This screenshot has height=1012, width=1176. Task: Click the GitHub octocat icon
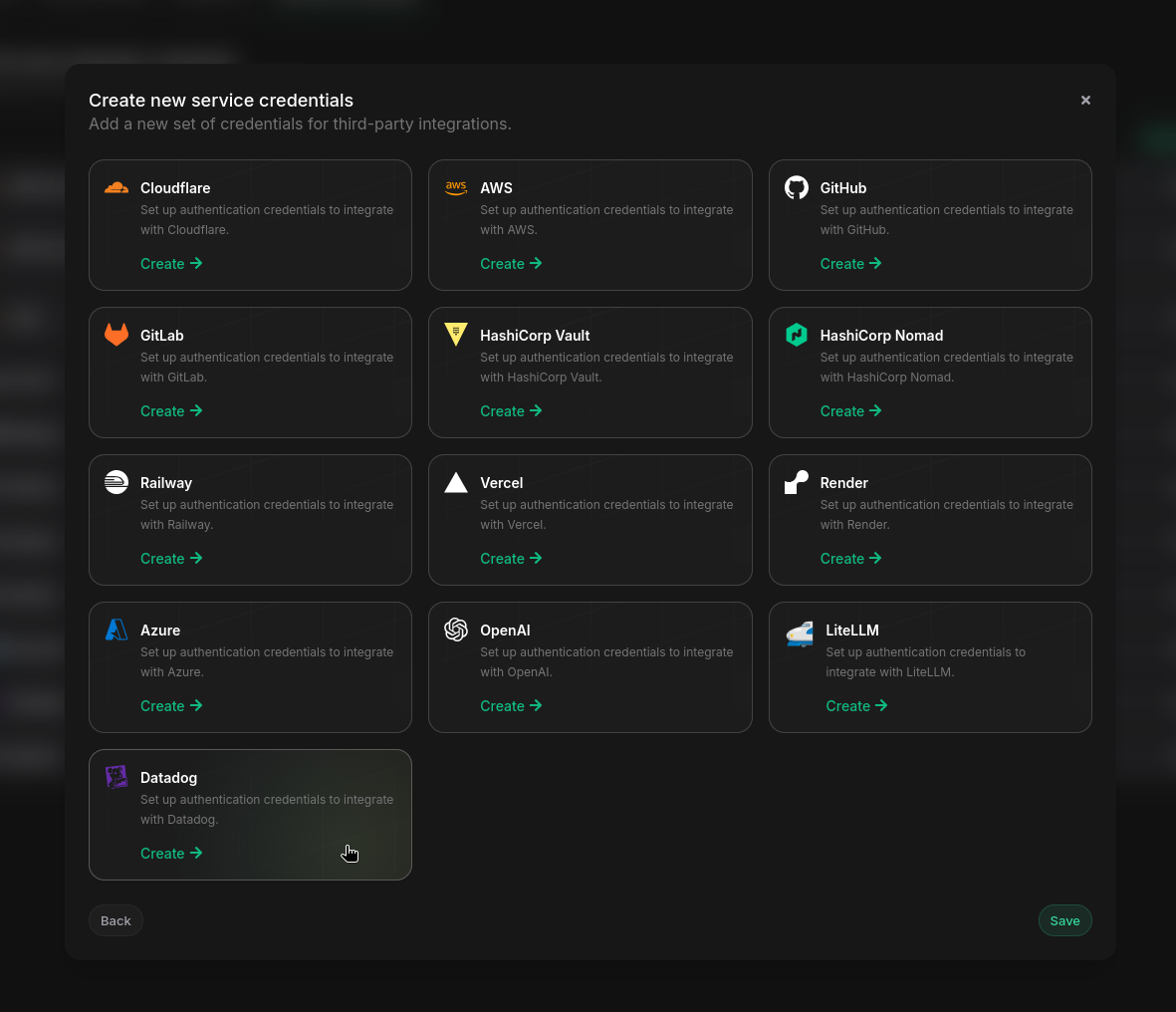(x=797, y=187)
